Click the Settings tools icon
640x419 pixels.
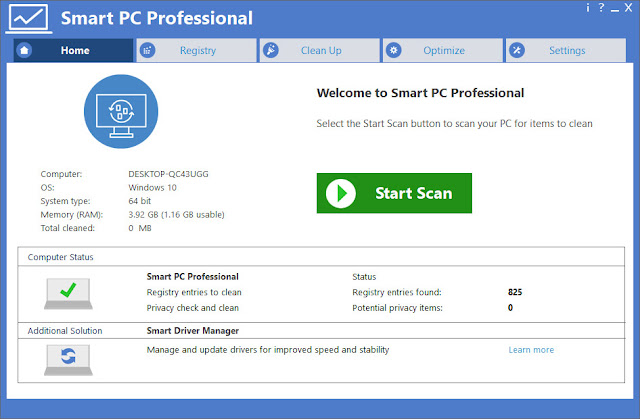pyautogui.click(x=517, y=50)
